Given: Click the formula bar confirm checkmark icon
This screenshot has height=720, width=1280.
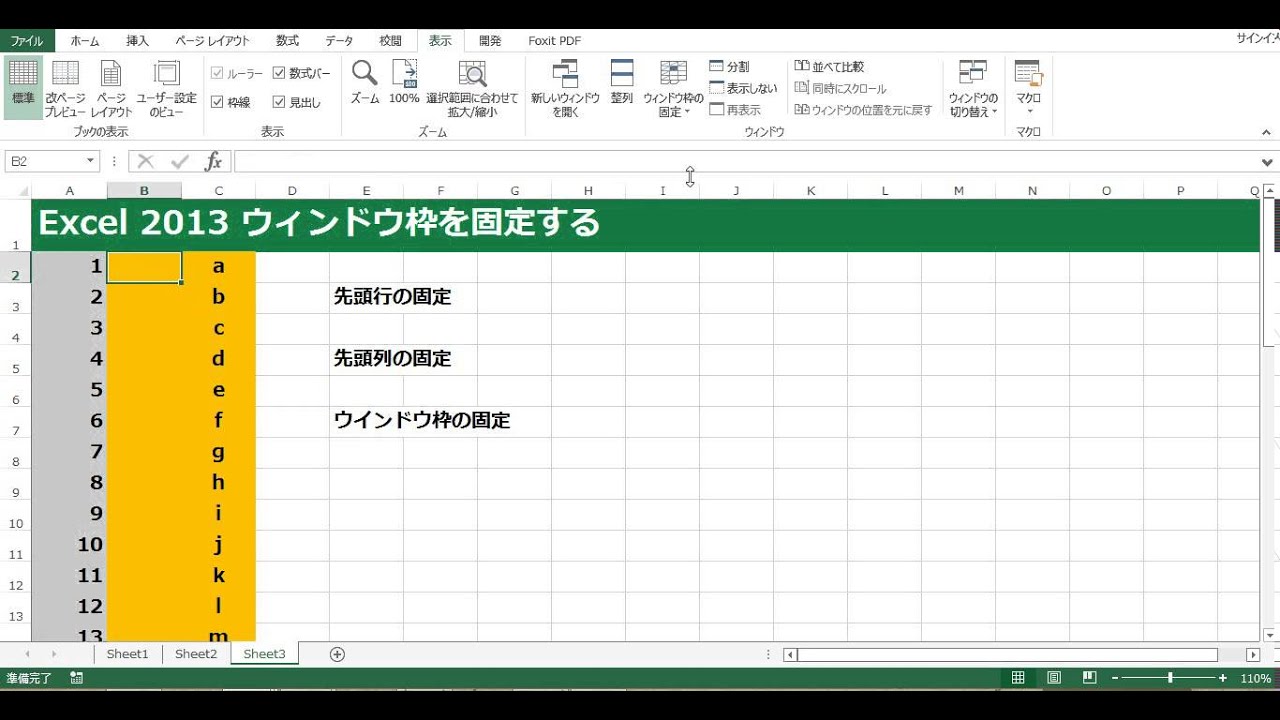Looking at the screenshot, I should (180, 161).
